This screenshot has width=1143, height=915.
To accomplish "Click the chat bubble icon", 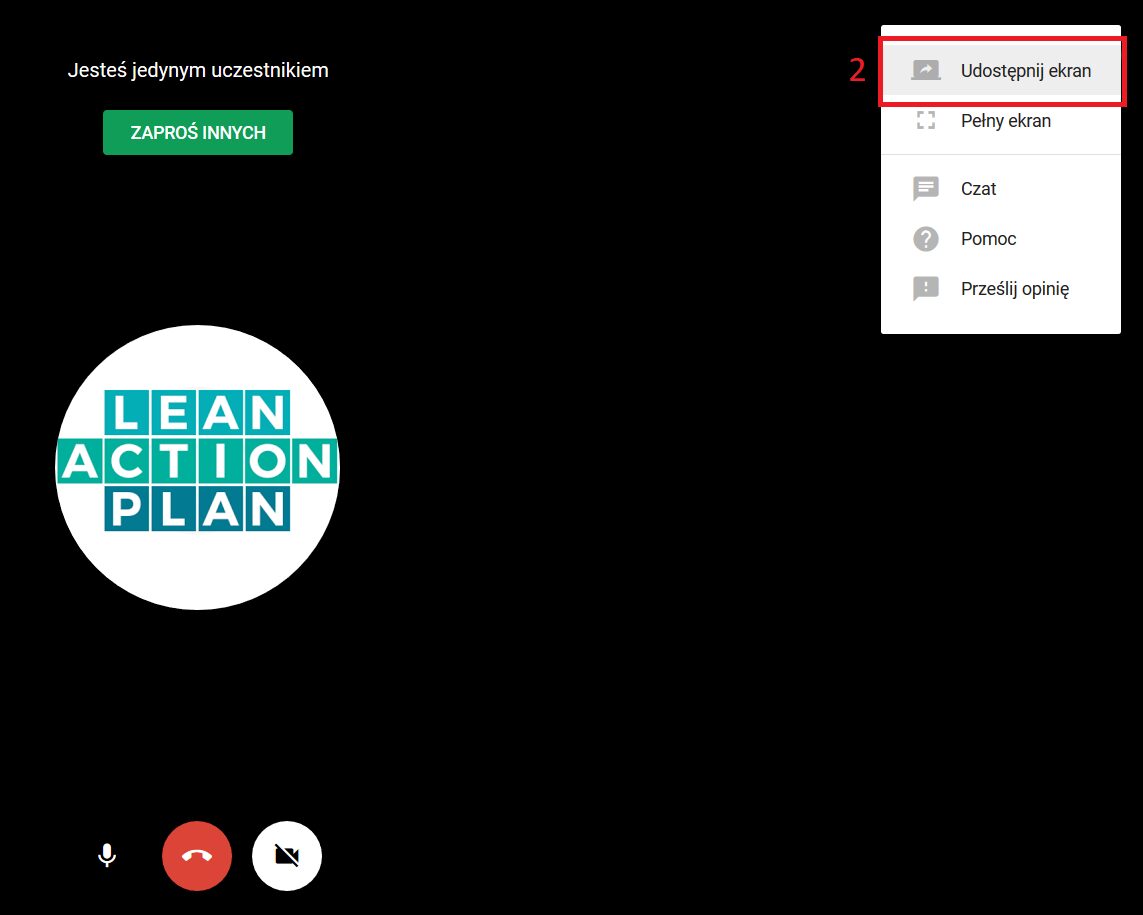I will (x=926, y=189).
